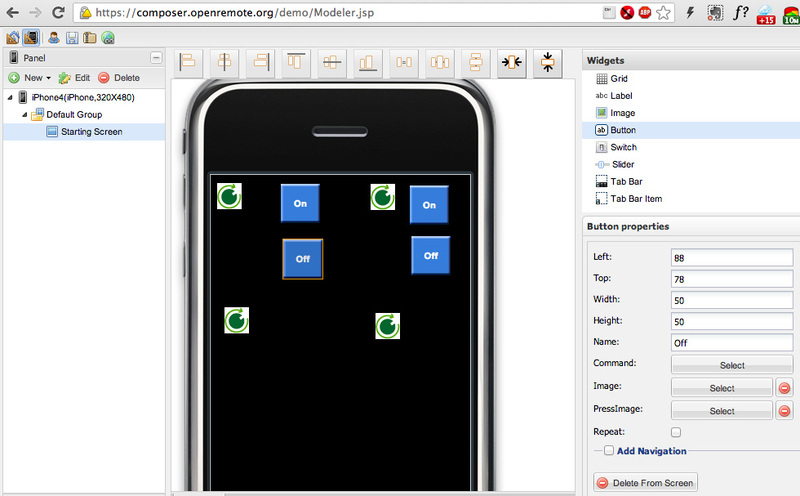Click Select button for Image
This screenshot has width=800, height=496.
tap(722, 388)
